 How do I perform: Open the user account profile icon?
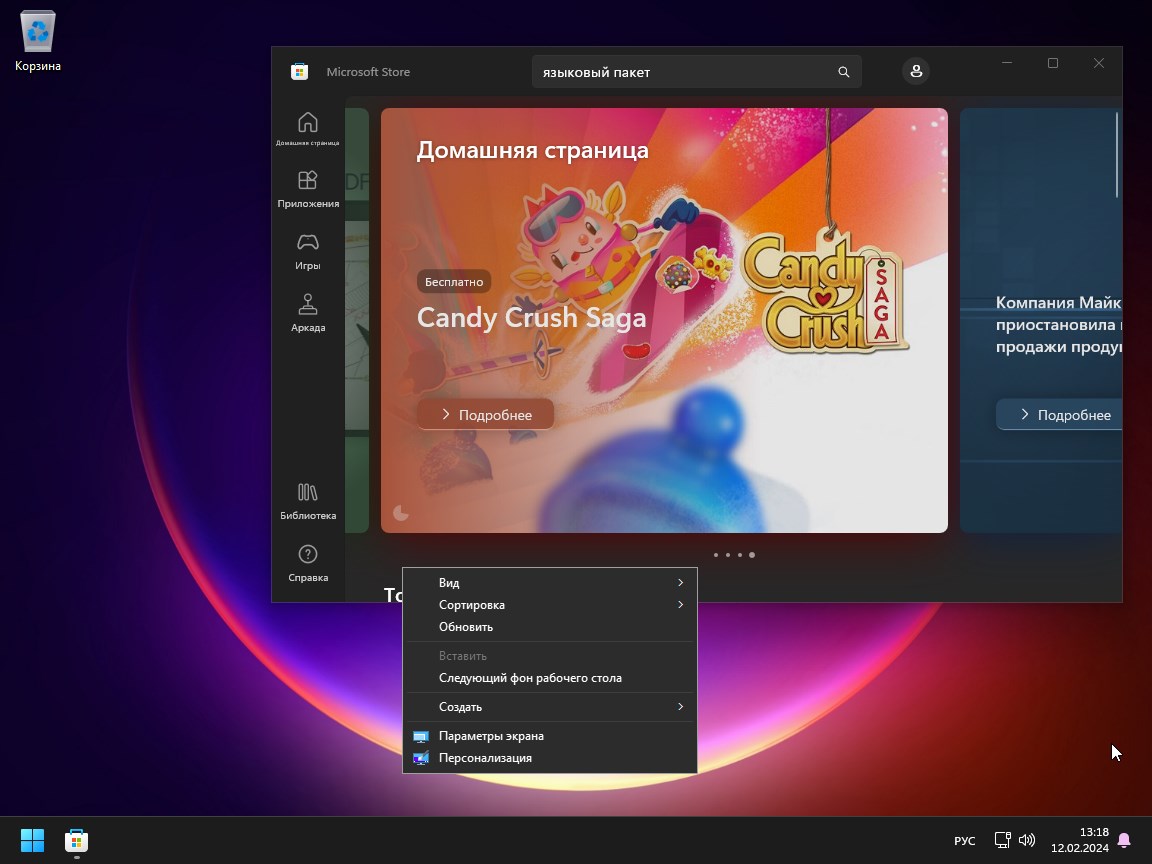pos(916,71)
